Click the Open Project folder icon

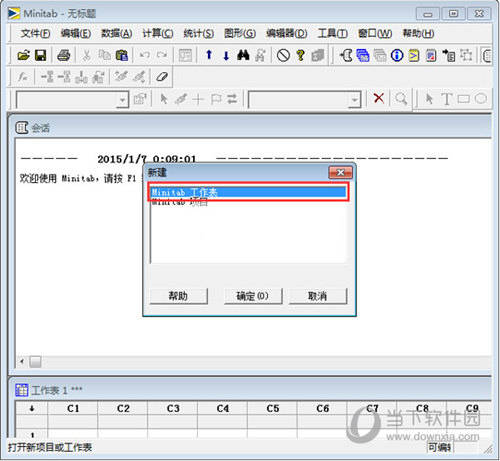click(23, 55)
